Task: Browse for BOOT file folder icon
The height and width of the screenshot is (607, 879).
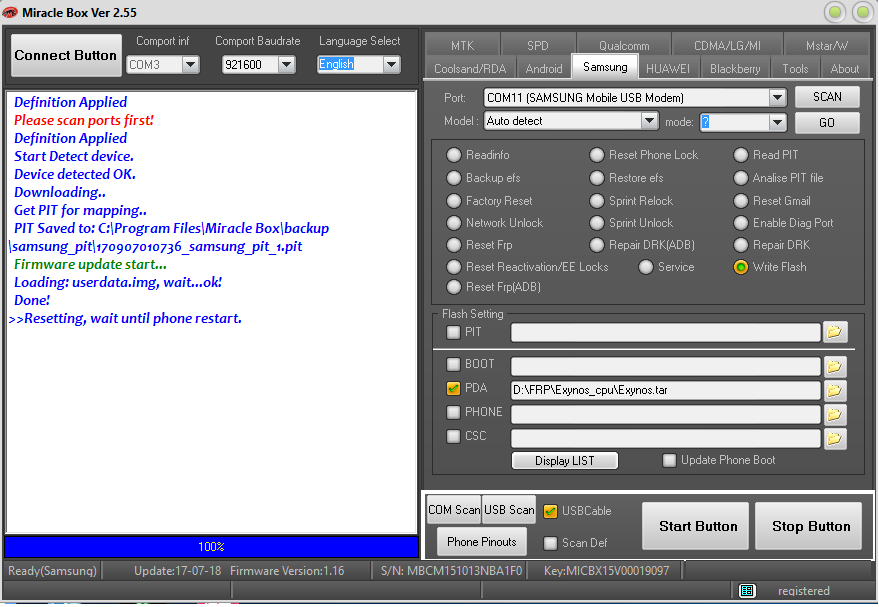Action: tap(835, 367)
